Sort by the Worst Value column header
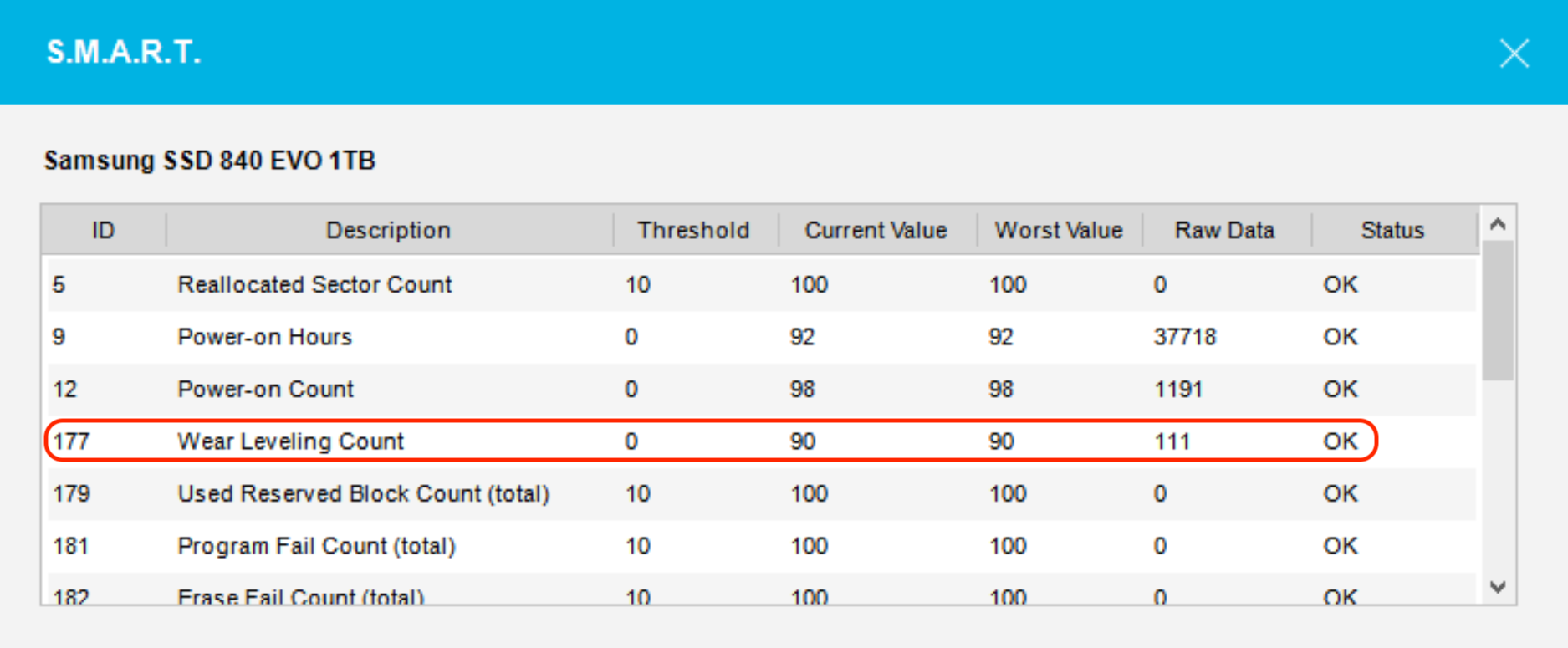 pos(1059,230)
